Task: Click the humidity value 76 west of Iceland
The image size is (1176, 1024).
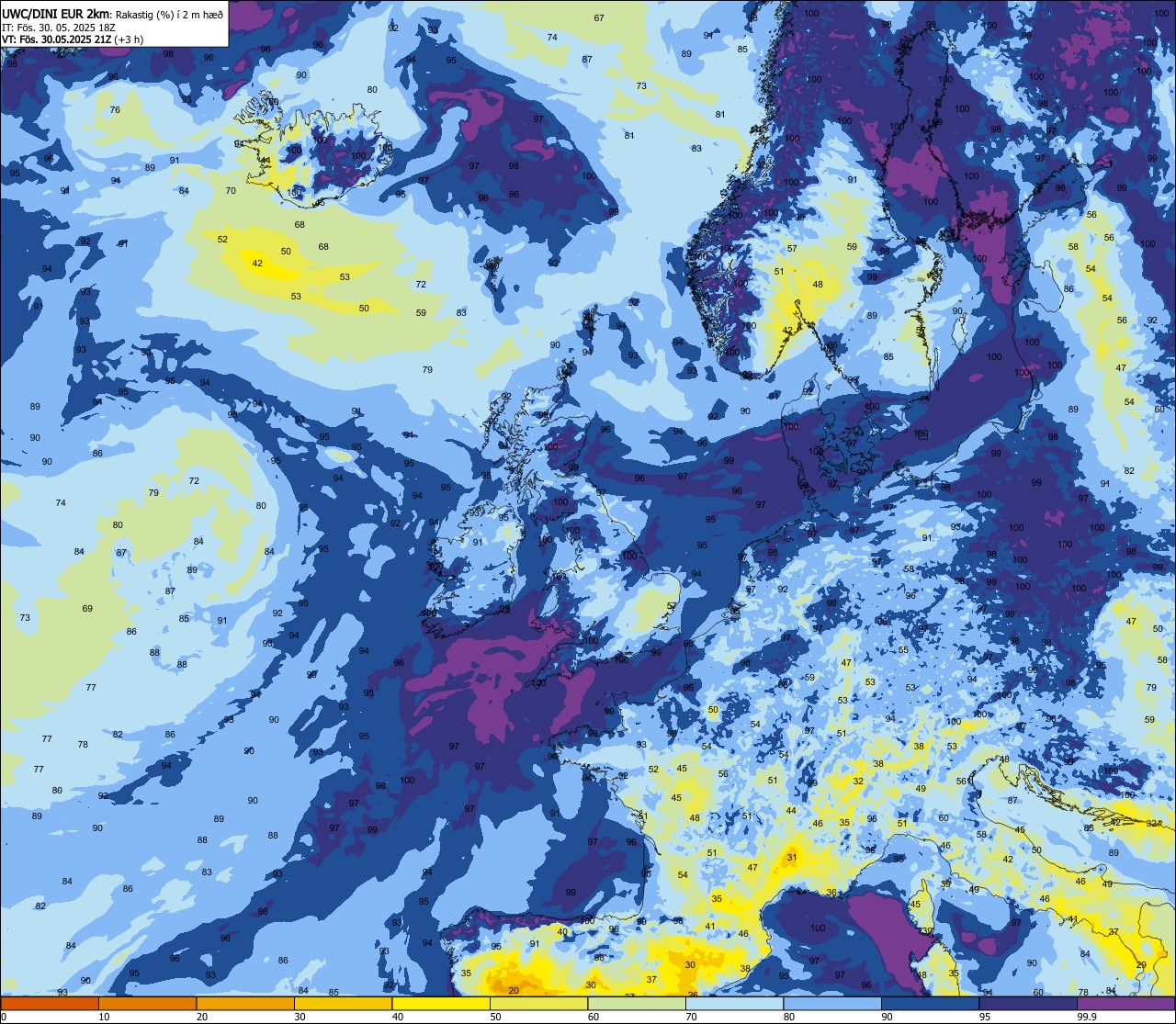Action: (115, 110)
